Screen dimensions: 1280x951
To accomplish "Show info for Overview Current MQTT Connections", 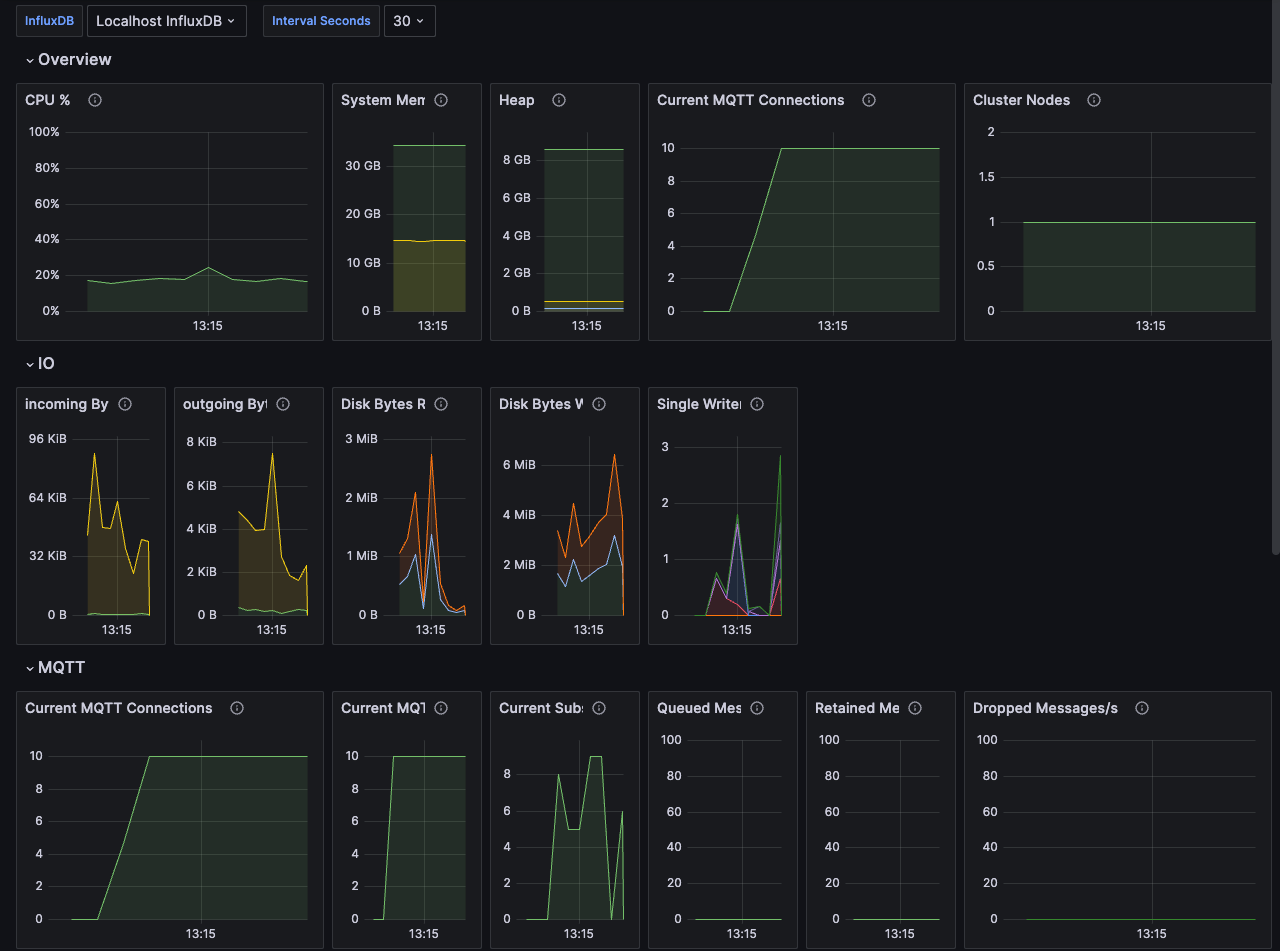I will click(869, 100).
